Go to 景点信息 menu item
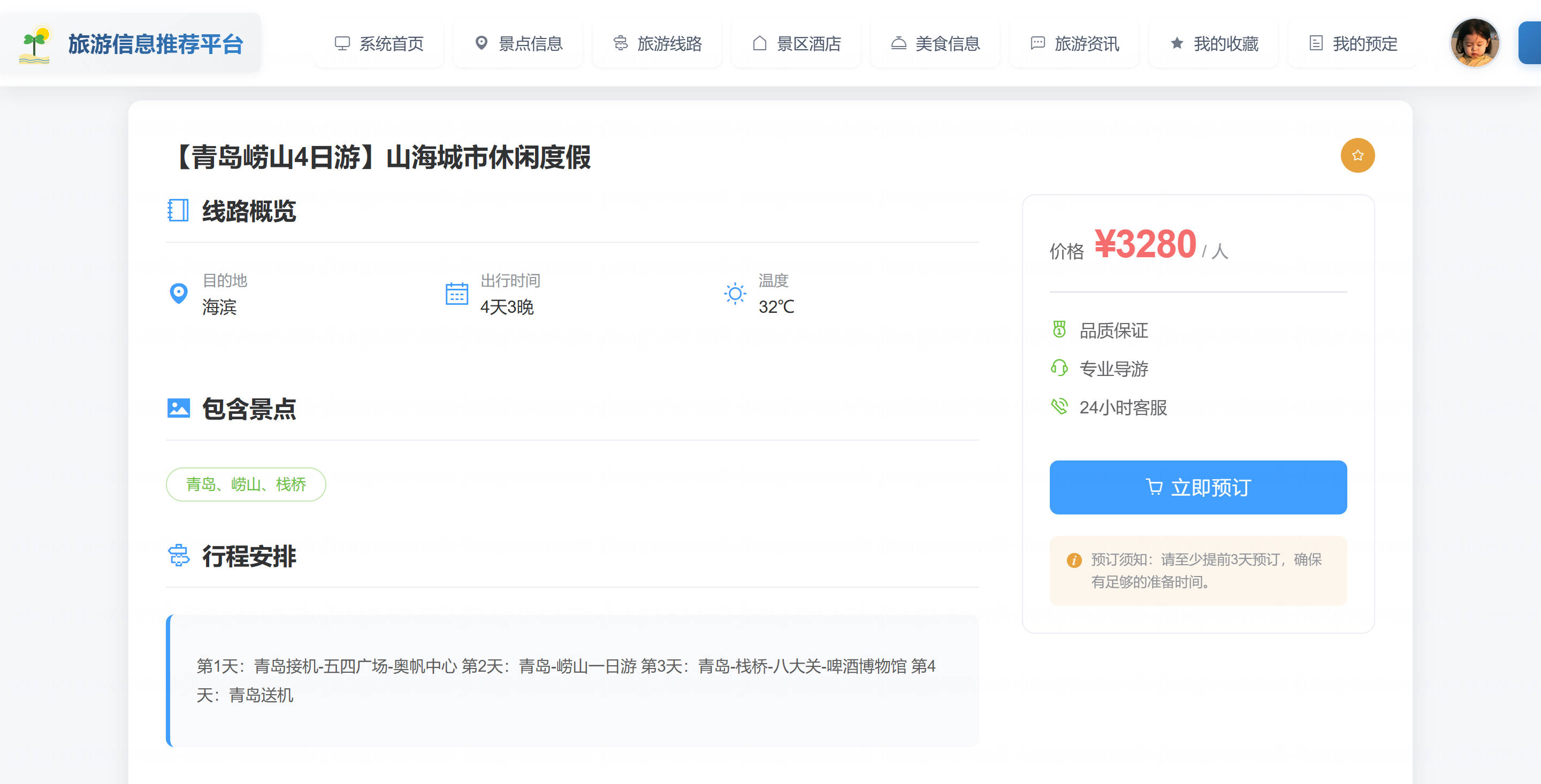 (x=518, y=44)
